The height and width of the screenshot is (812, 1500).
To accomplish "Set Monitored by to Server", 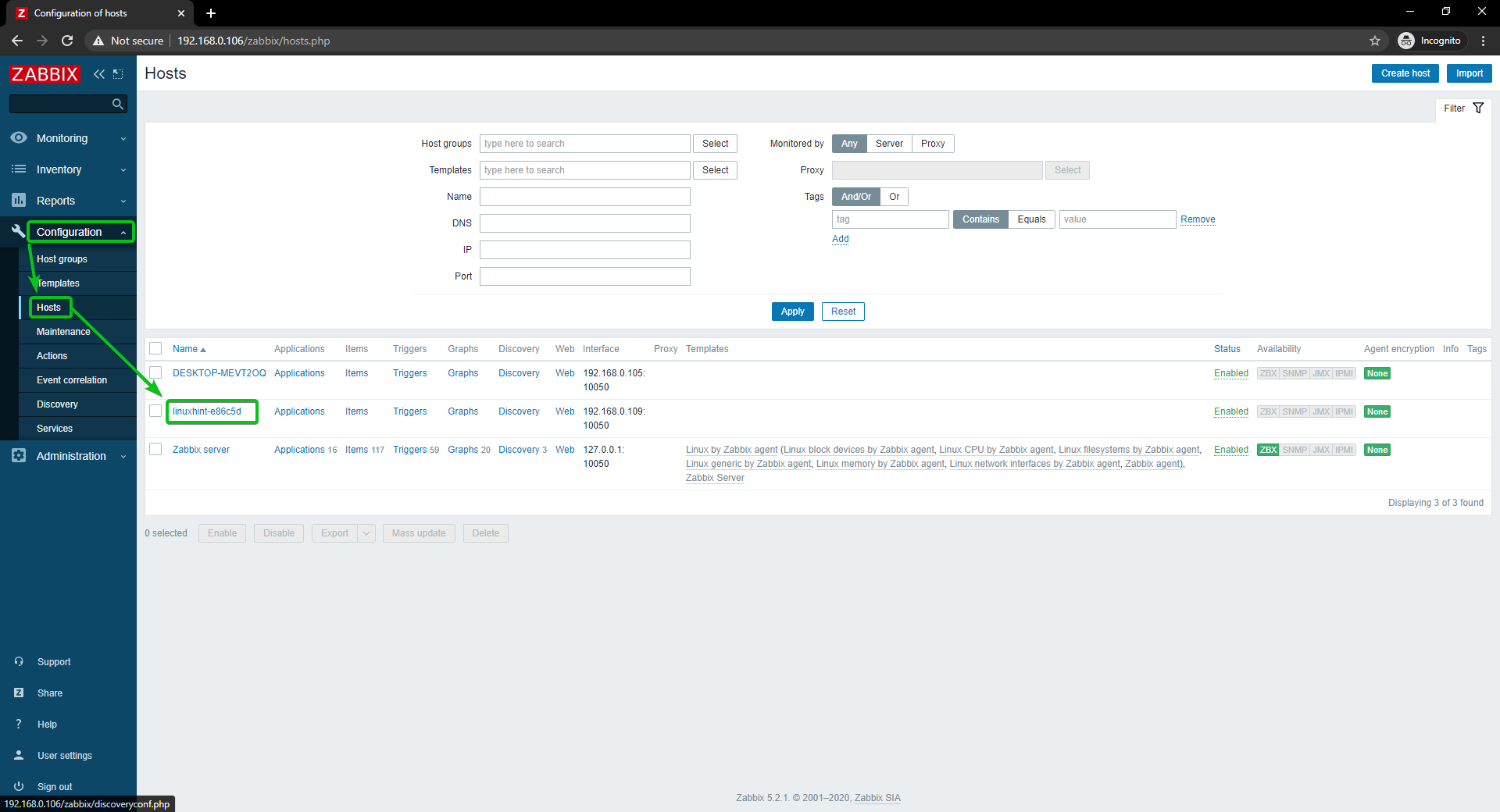I will pos(889,144).
